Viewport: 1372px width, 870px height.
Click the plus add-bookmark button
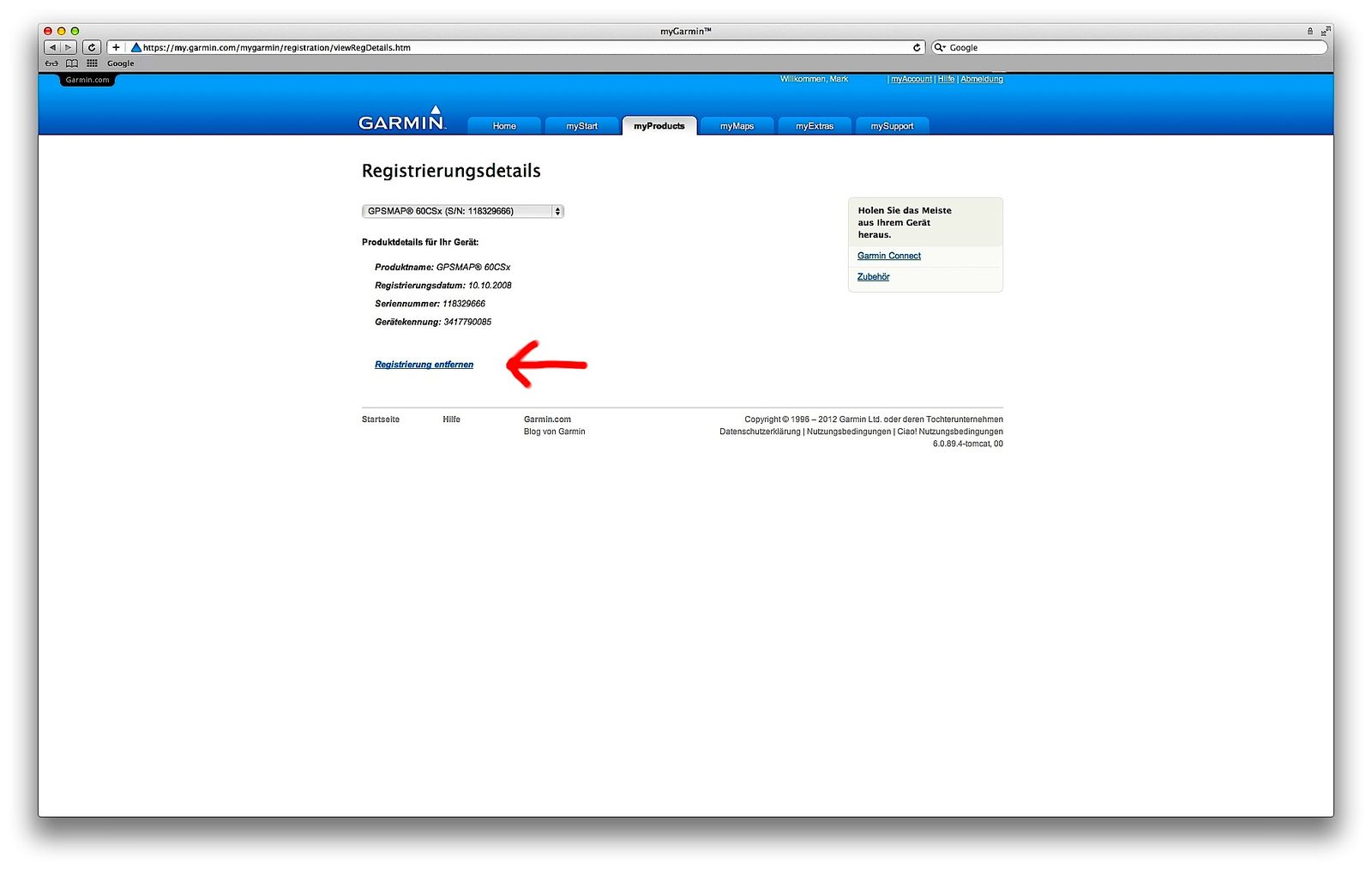(x=116, y=47)
